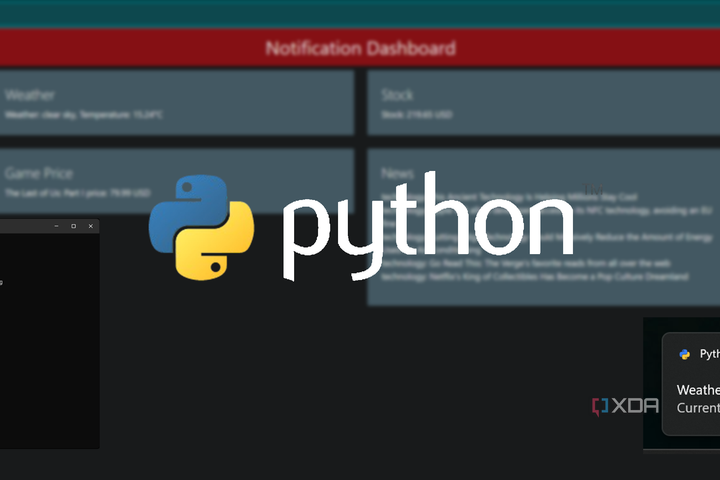Open the Weathe toast notification title
Viewport: 720px width, 480px height.
698,390
